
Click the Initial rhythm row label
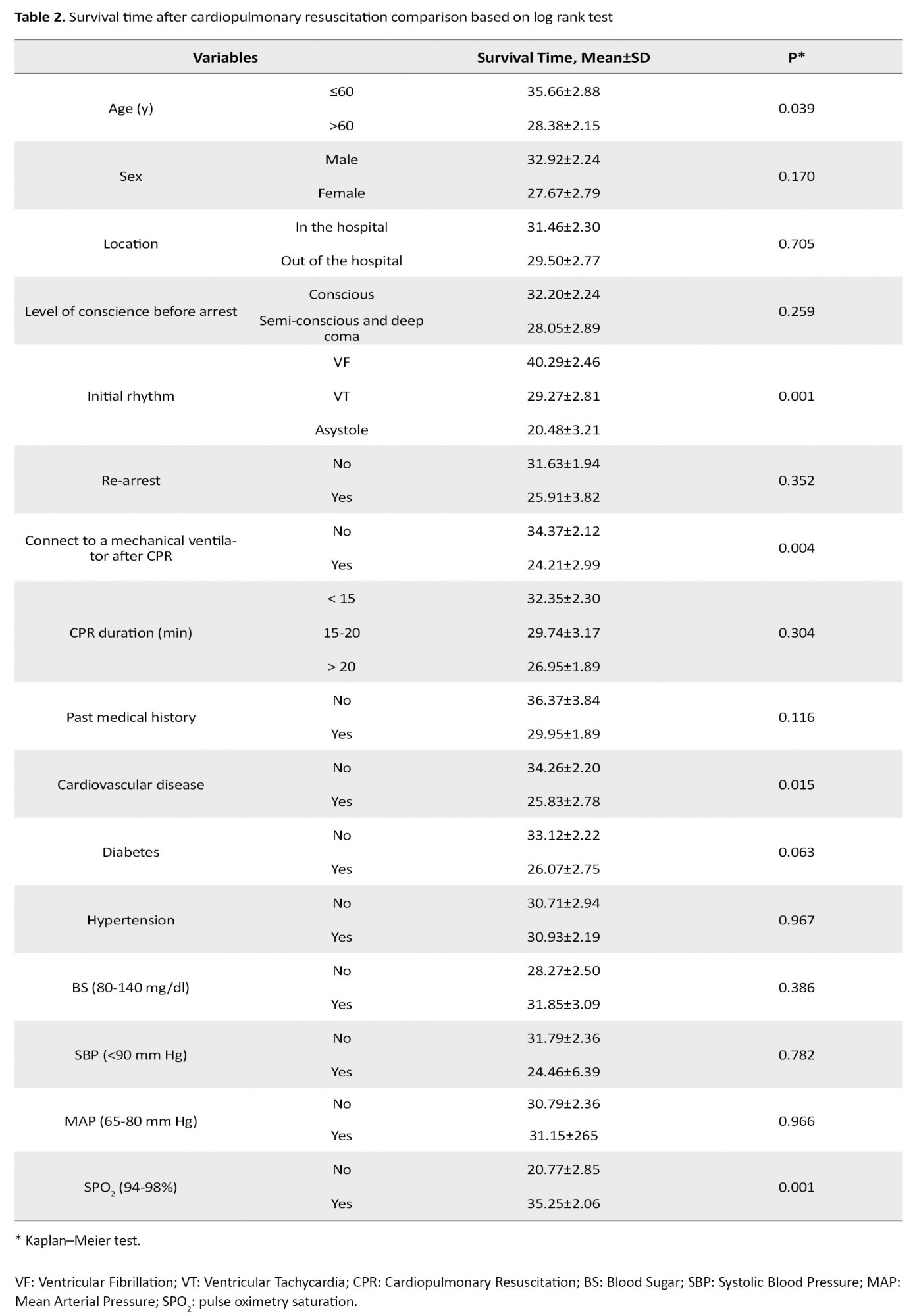[x=130, y=396]
